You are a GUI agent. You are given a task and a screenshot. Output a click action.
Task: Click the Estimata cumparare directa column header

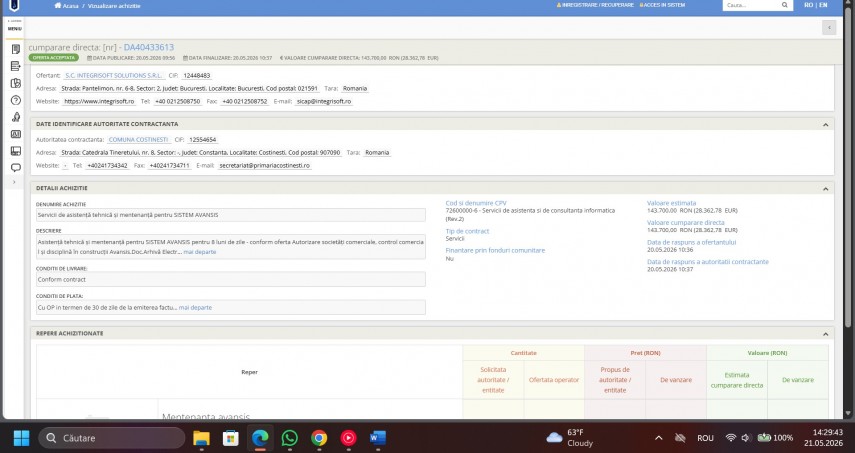click(737, 380)
